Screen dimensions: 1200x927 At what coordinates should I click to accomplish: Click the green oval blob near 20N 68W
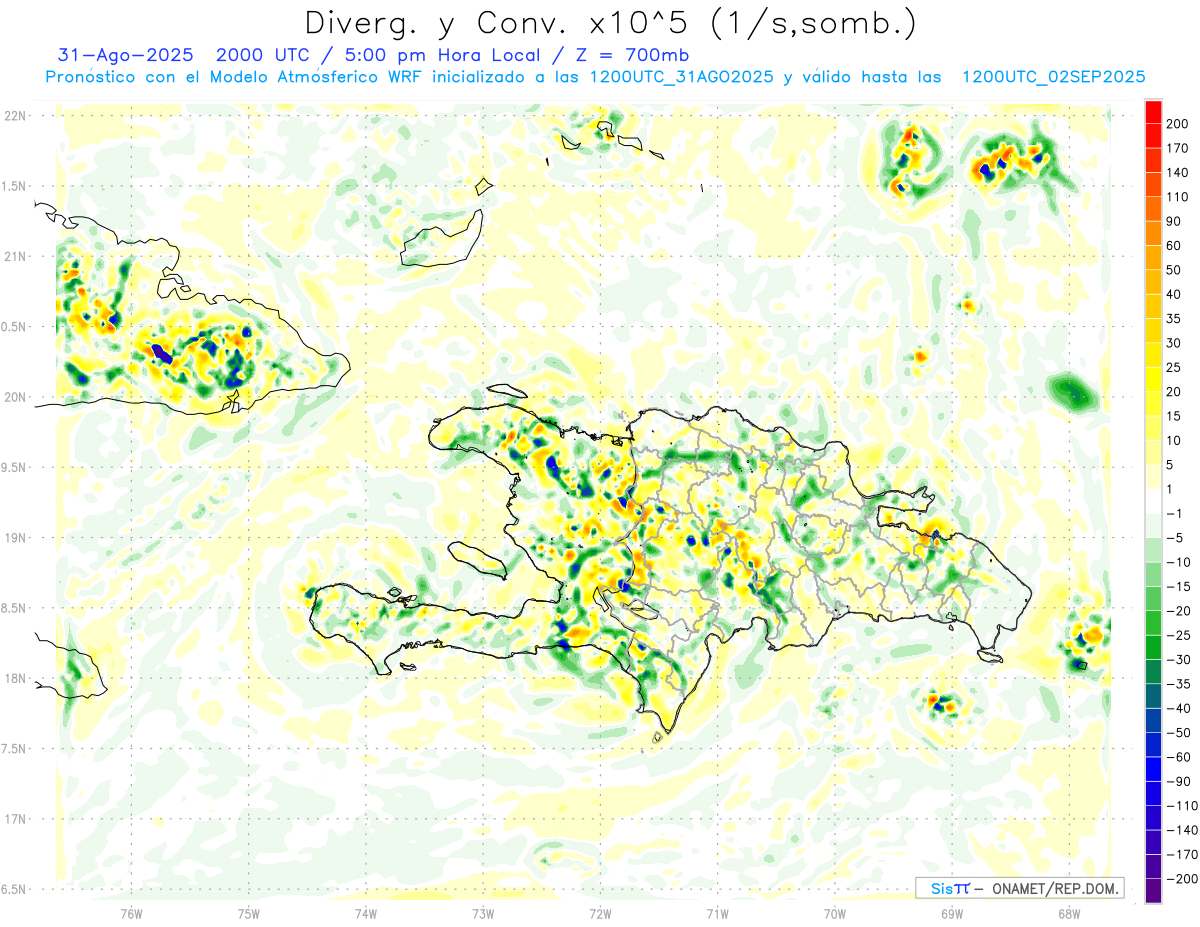click(1071, 391)
